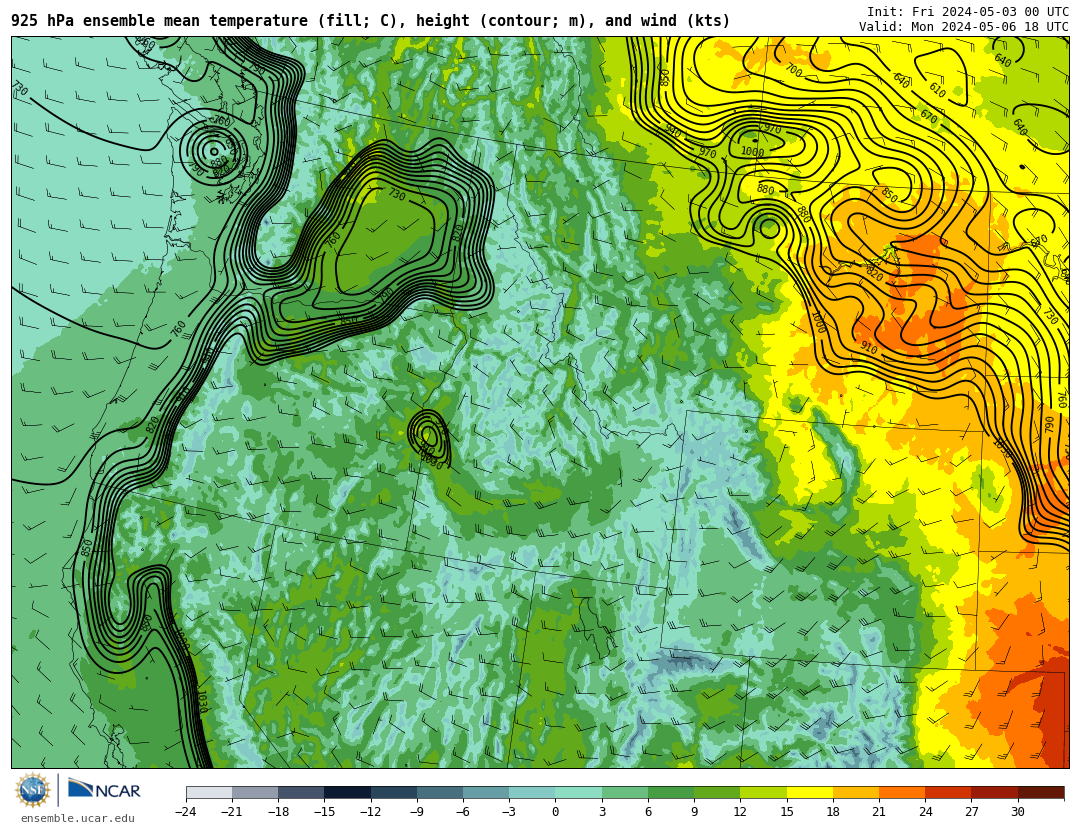The width and height of the screenshot is (1080, 831).
Task: Select the map title starting '925 hPa ensemble mean'
Action: [371, 21]
